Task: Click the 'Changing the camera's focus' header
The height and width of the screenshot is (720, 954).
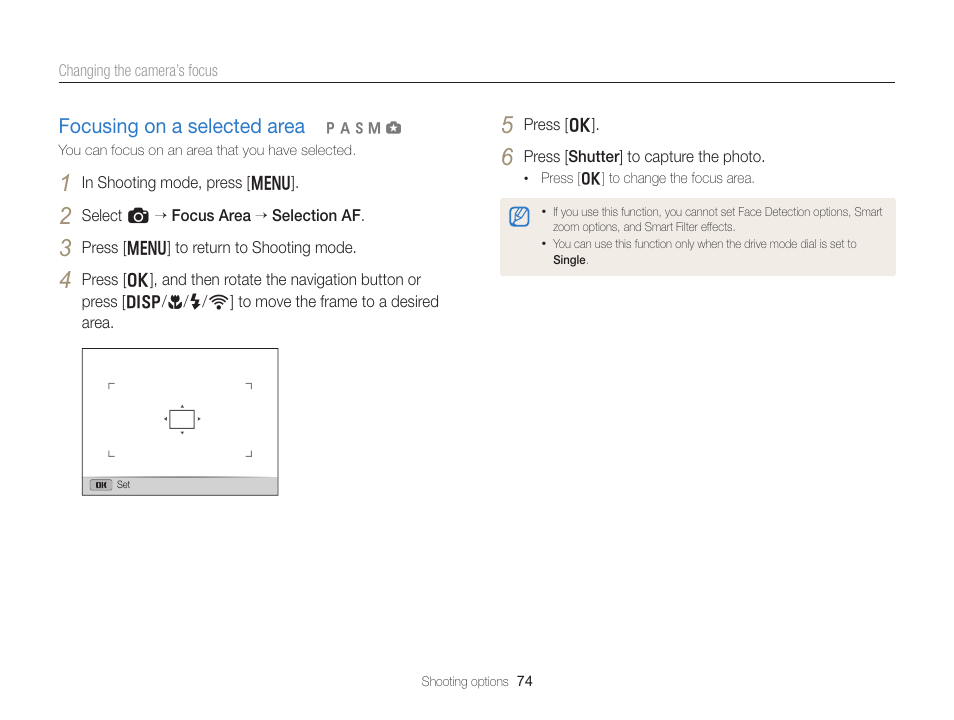Action: point(138,71)
